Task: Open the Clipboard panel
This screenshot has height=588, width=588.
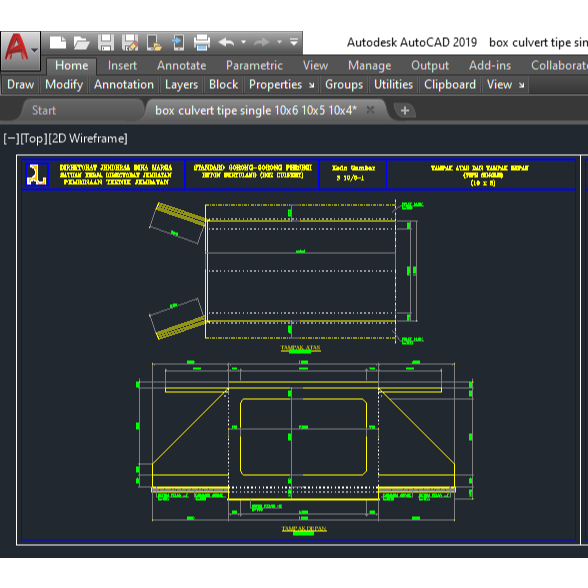Action: 450,85
